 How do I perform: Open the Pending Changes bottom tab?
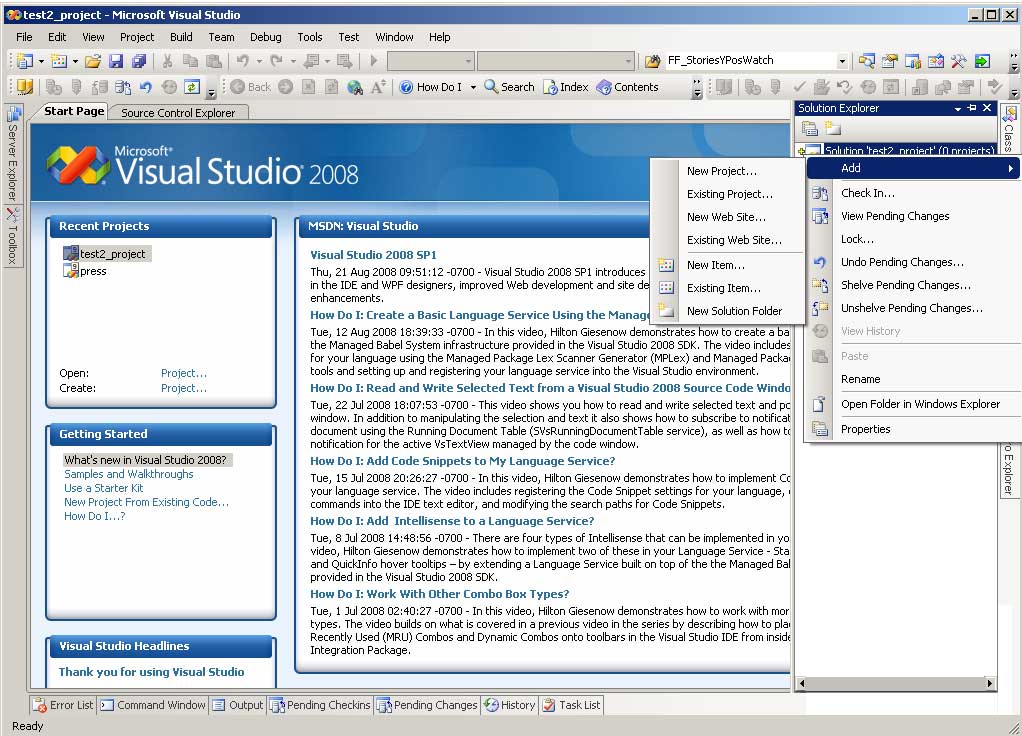coord(428,705)
